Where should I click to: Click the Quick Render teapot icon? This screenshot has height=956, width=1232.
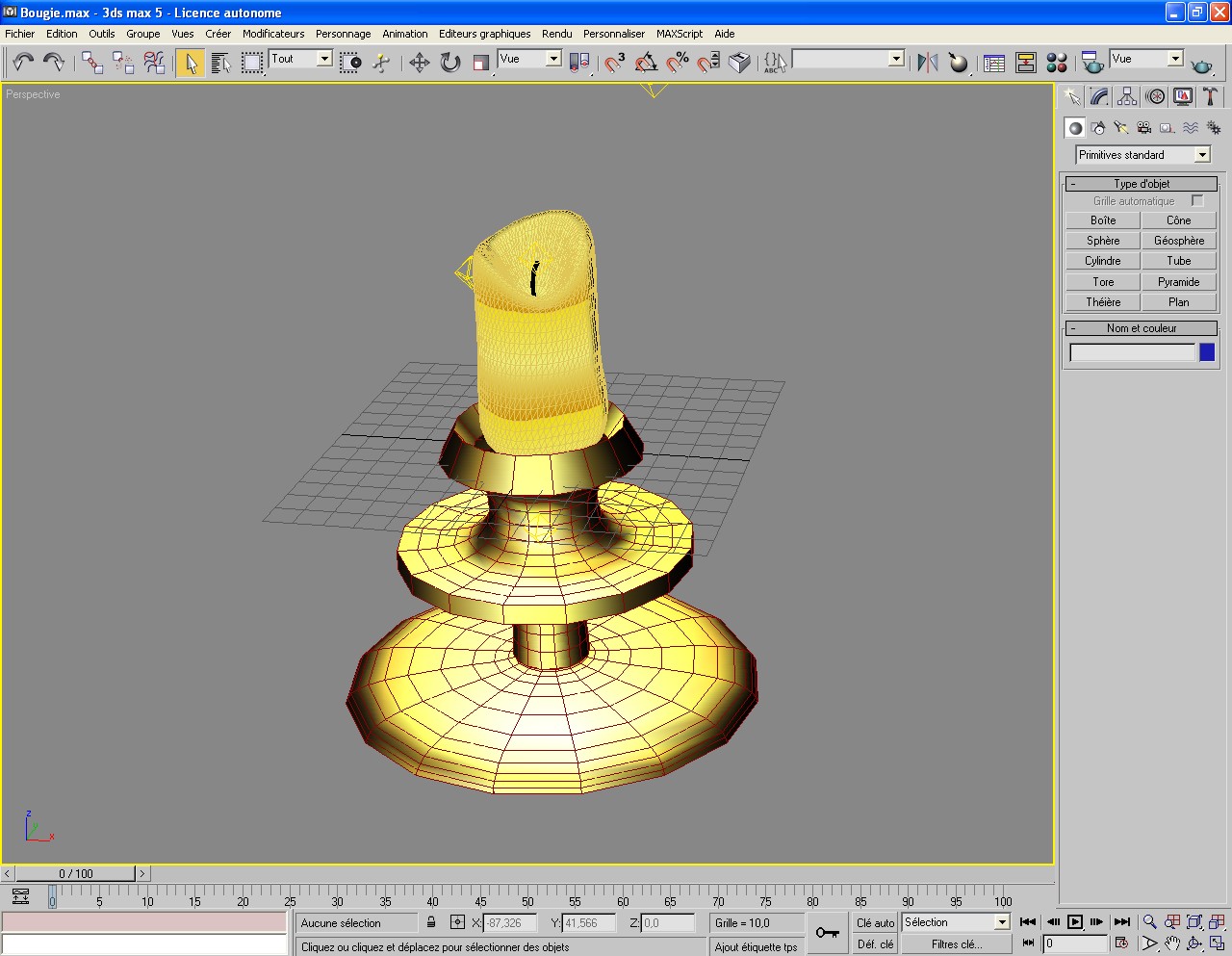coord(1201,65)
